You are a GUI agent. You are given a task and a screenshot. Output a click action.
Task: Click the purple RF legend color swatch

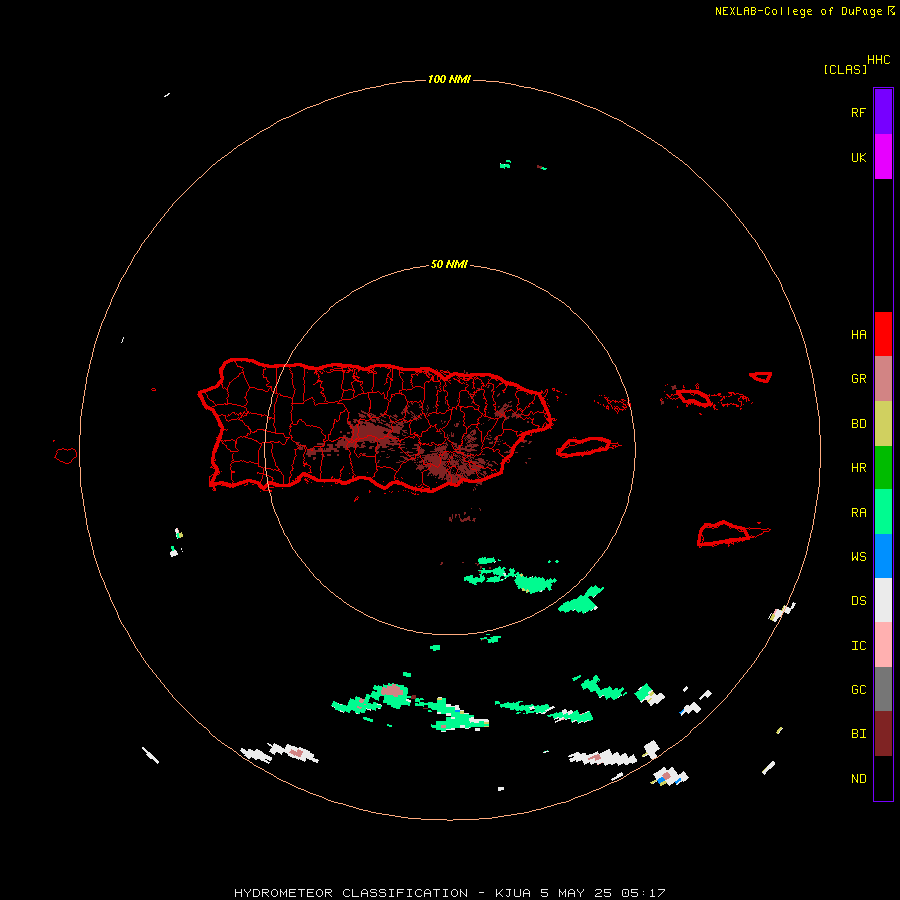pos(883,112)
